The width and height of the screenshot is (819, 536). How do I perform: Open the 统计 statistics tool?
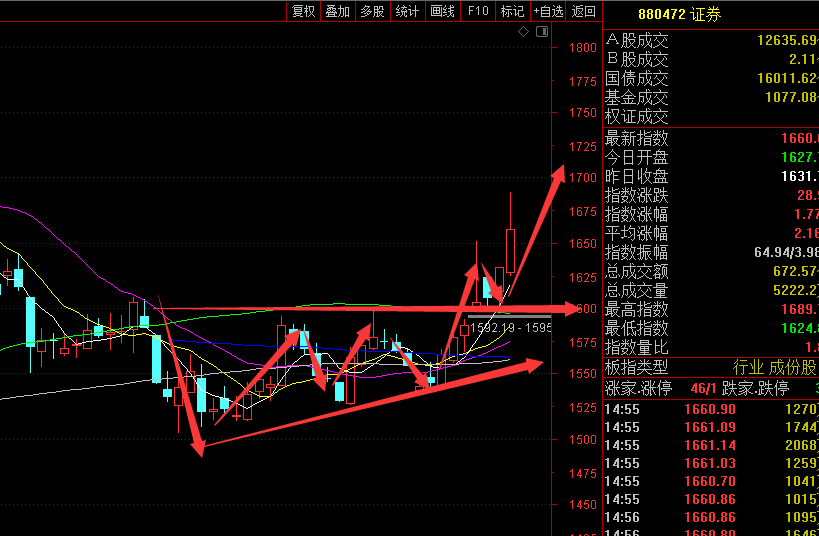(407, 11)
